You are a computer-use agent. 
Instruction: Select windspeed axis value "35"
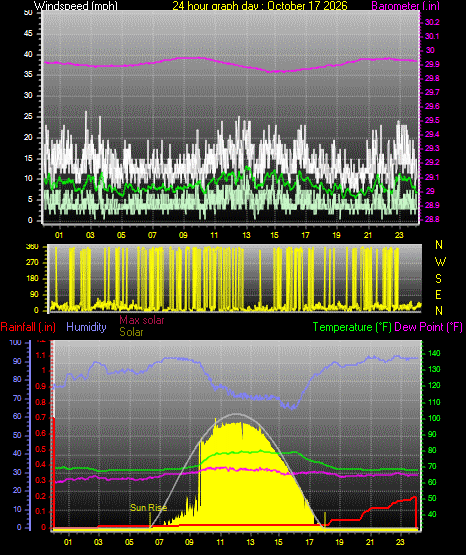pos(28,75)
